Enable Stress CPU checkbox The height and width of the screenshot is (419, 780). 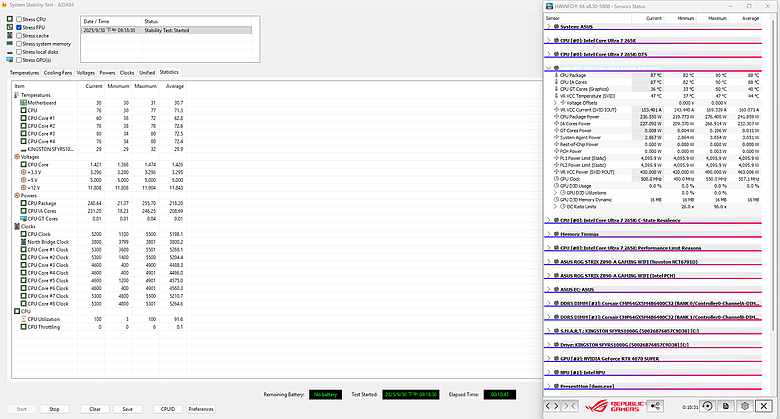[19, 19]
